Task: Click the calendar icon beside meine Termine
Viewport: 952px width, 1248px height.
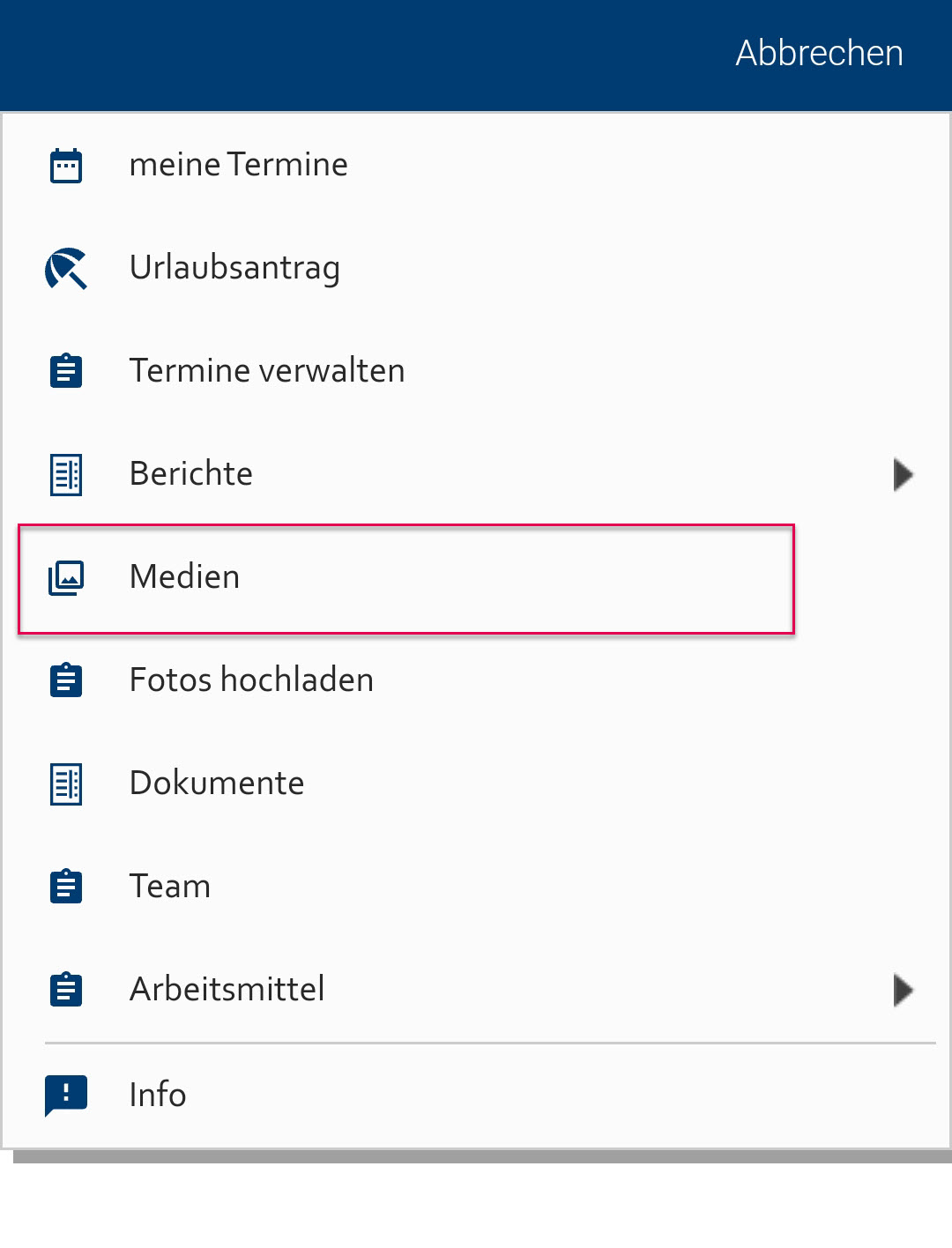Action: [x=66, y=166]
